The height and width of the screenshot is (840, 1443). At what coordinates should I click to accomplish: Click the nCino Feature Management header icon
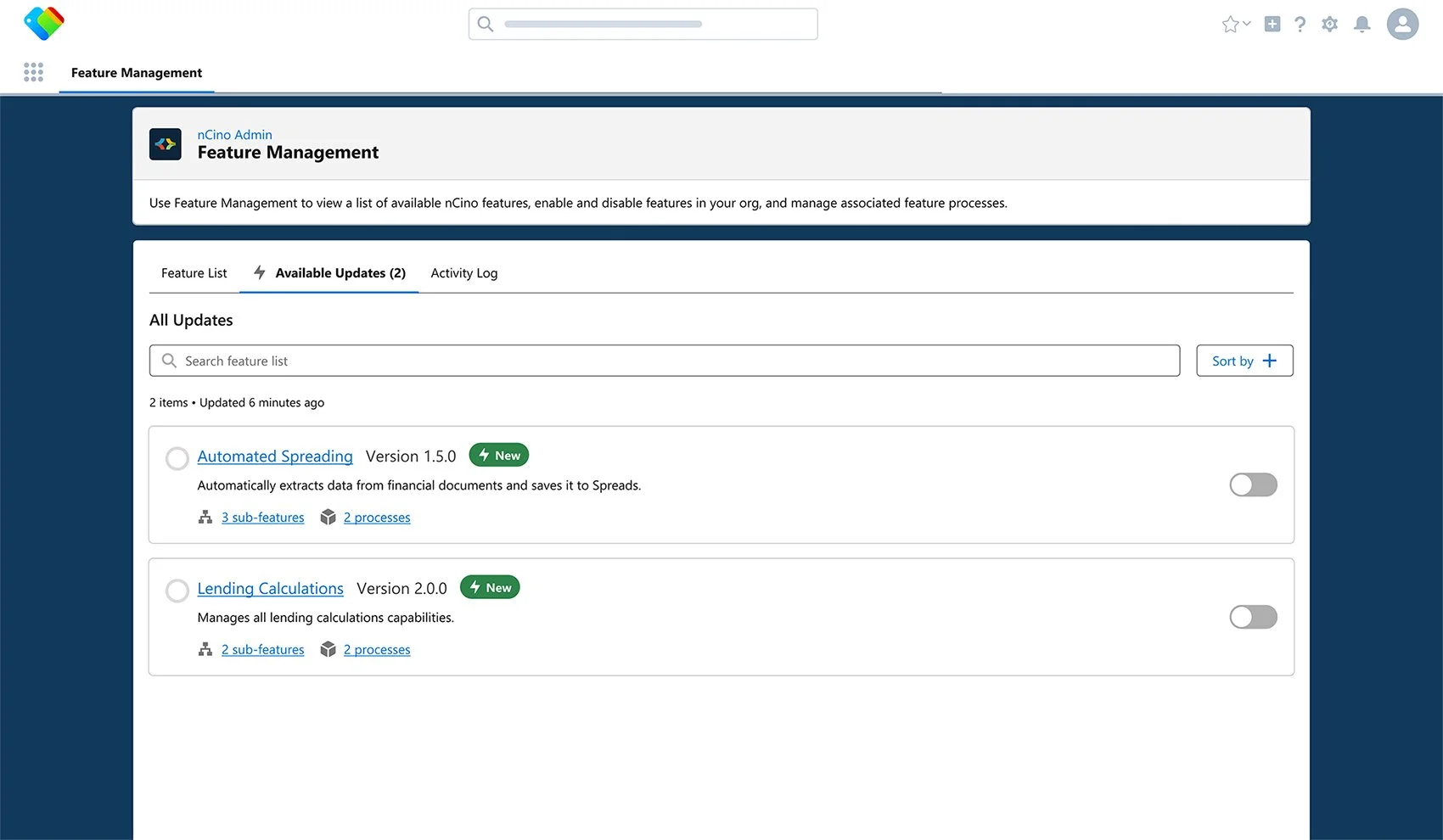coord(166,144)
